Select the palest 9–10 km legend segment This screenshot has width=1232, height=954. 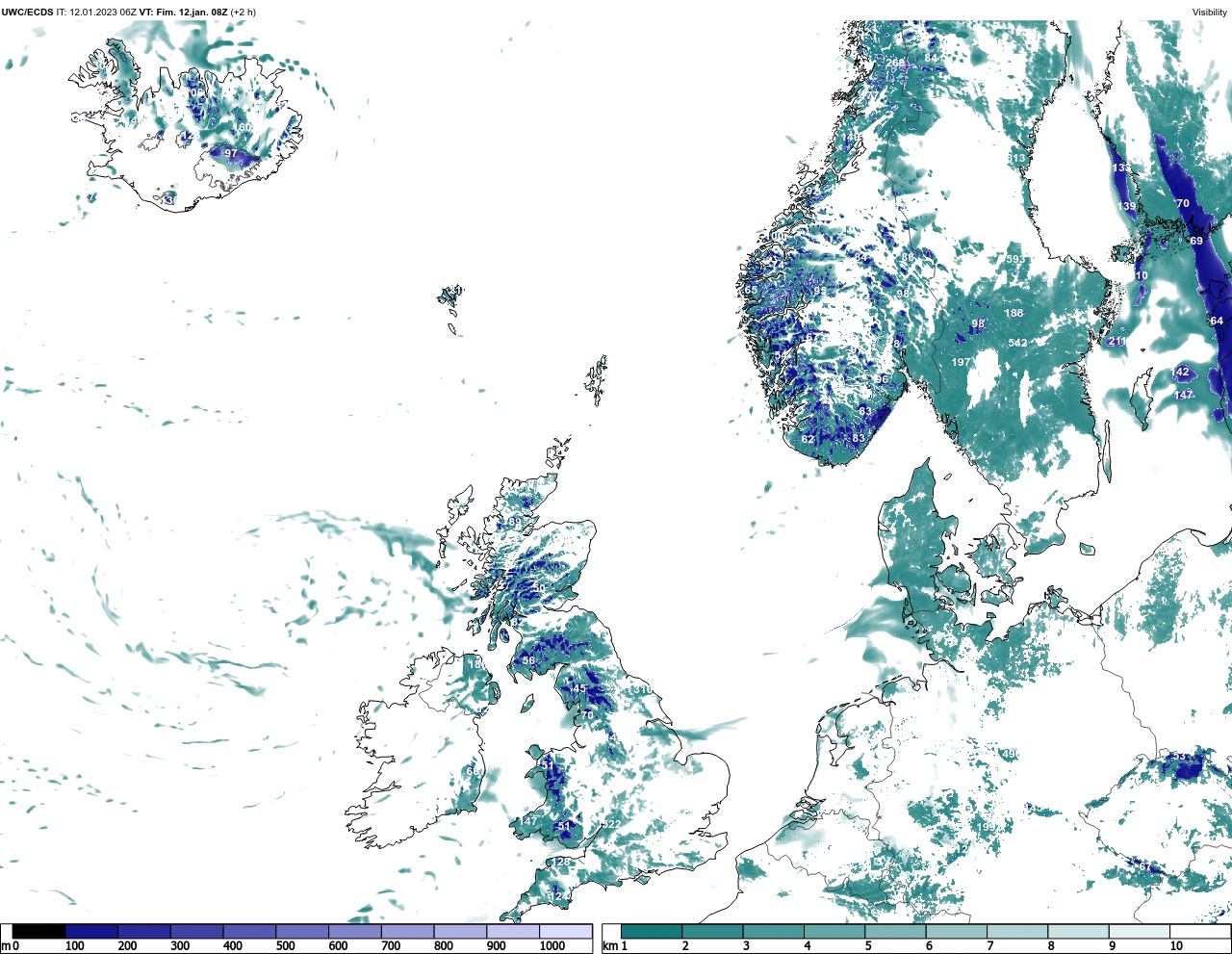pyautogui.click(x=1139, y=932)
